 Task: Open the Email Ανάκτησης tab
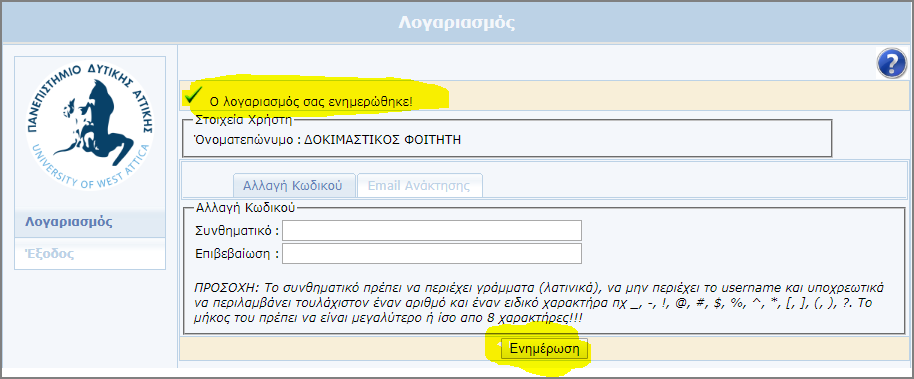[420, 186]
